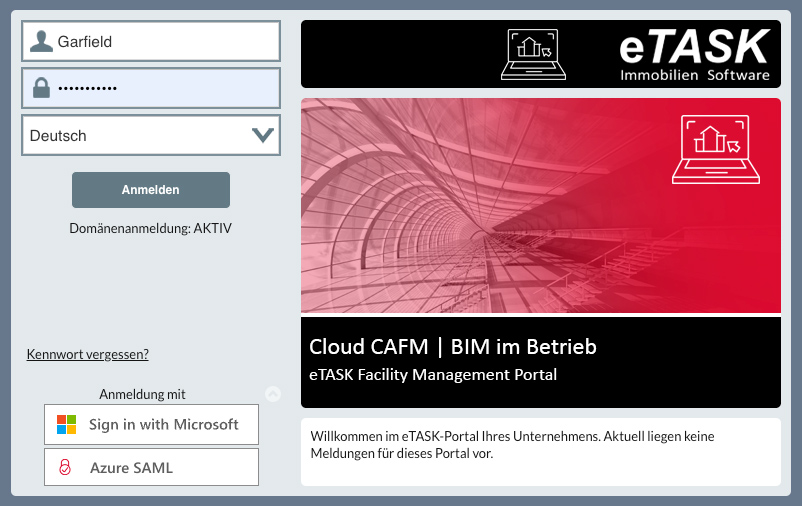
Task: Click the eTASK Facility Management Portal subtitle
Action: (x=433, y=375)
